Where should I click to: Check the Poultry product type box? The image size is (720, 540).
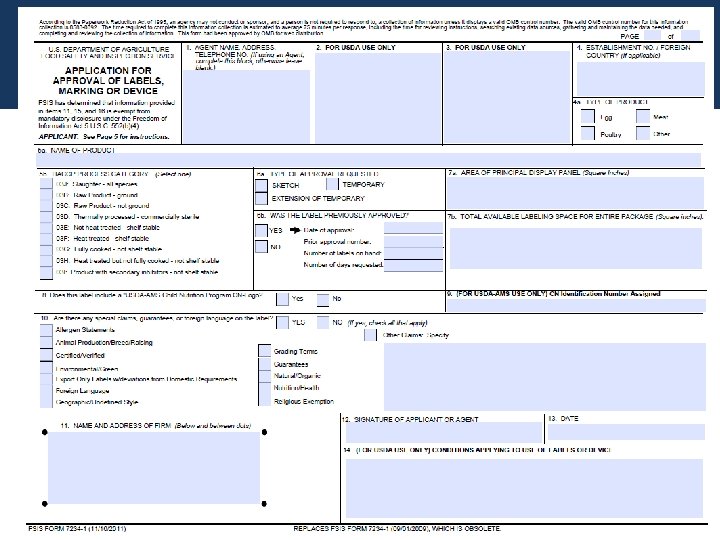click(587, 134)
